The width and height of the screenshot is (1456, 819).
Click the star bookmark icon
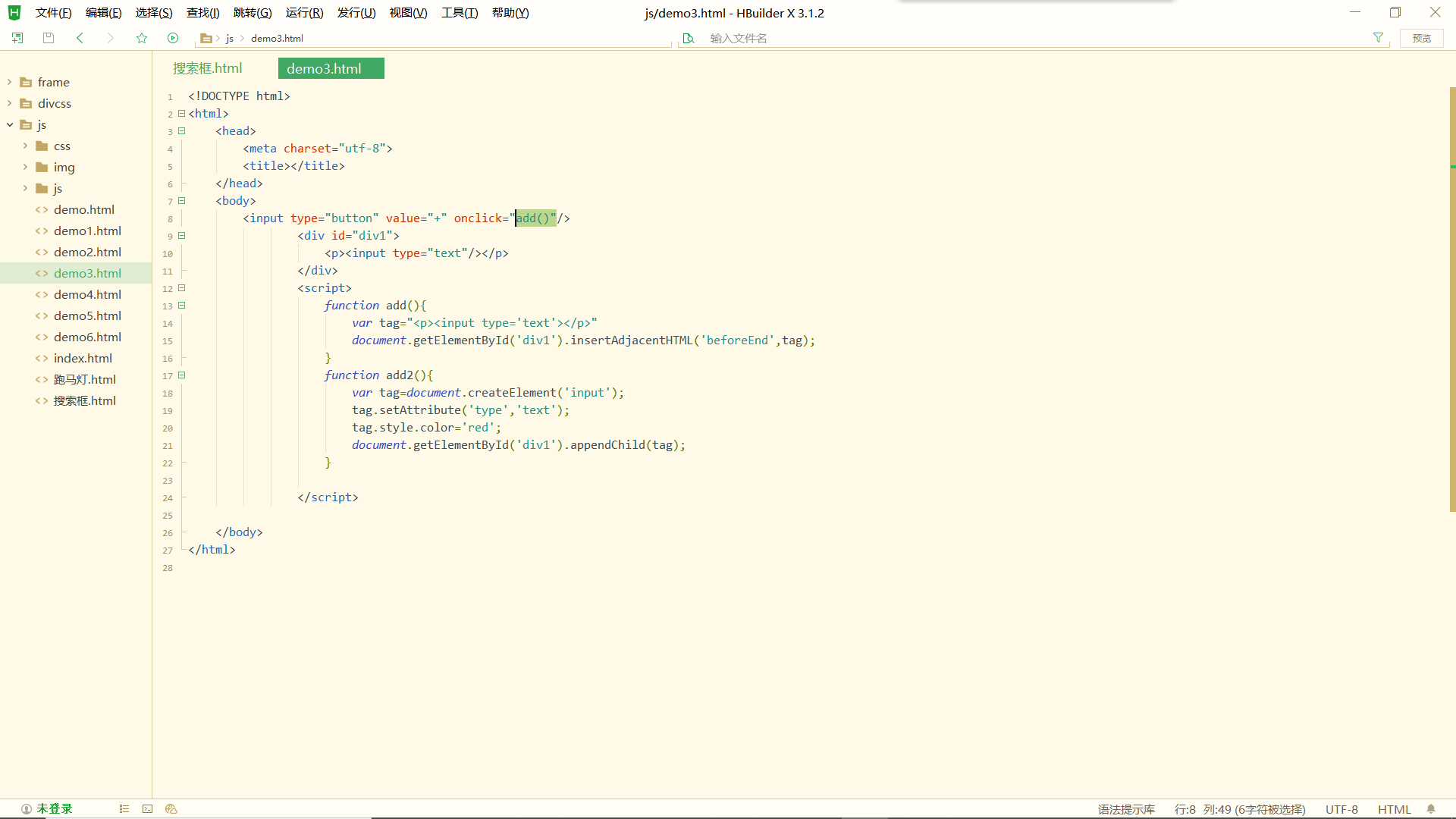click(142, 38)
